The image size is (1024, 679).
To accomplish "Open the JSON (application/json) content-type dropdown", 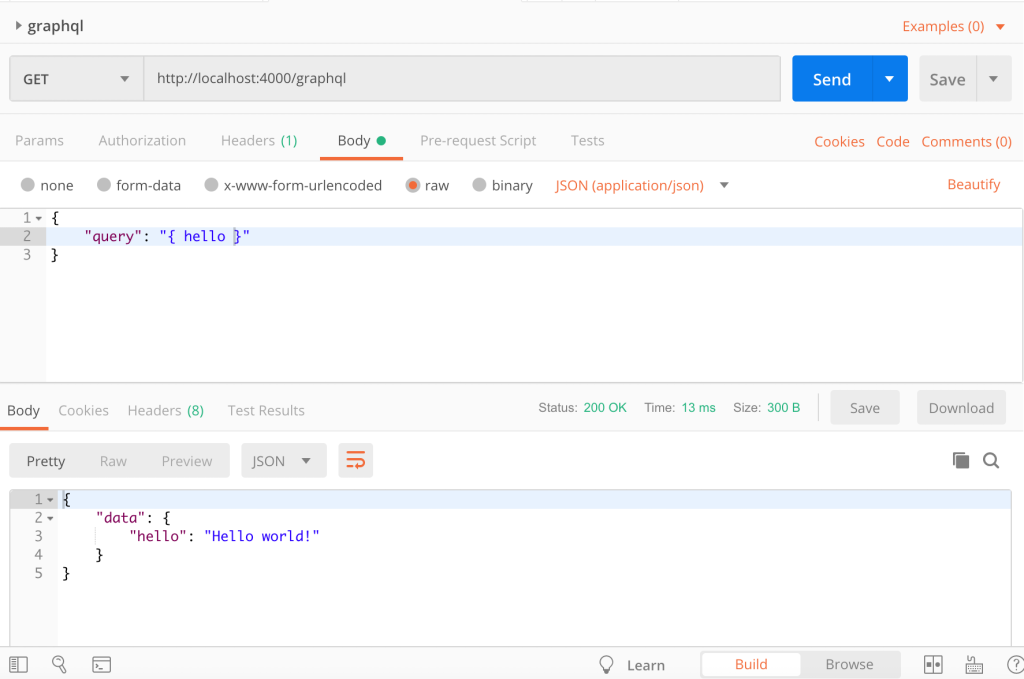I will coord(640,185).
